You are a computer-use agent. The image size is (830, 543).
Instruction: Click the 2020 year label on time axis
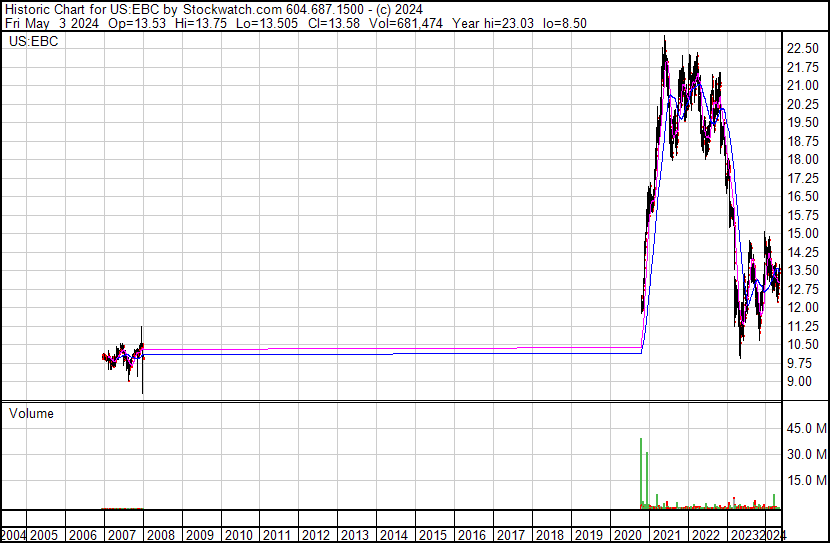pyautogui.click(x=628, y=535)
